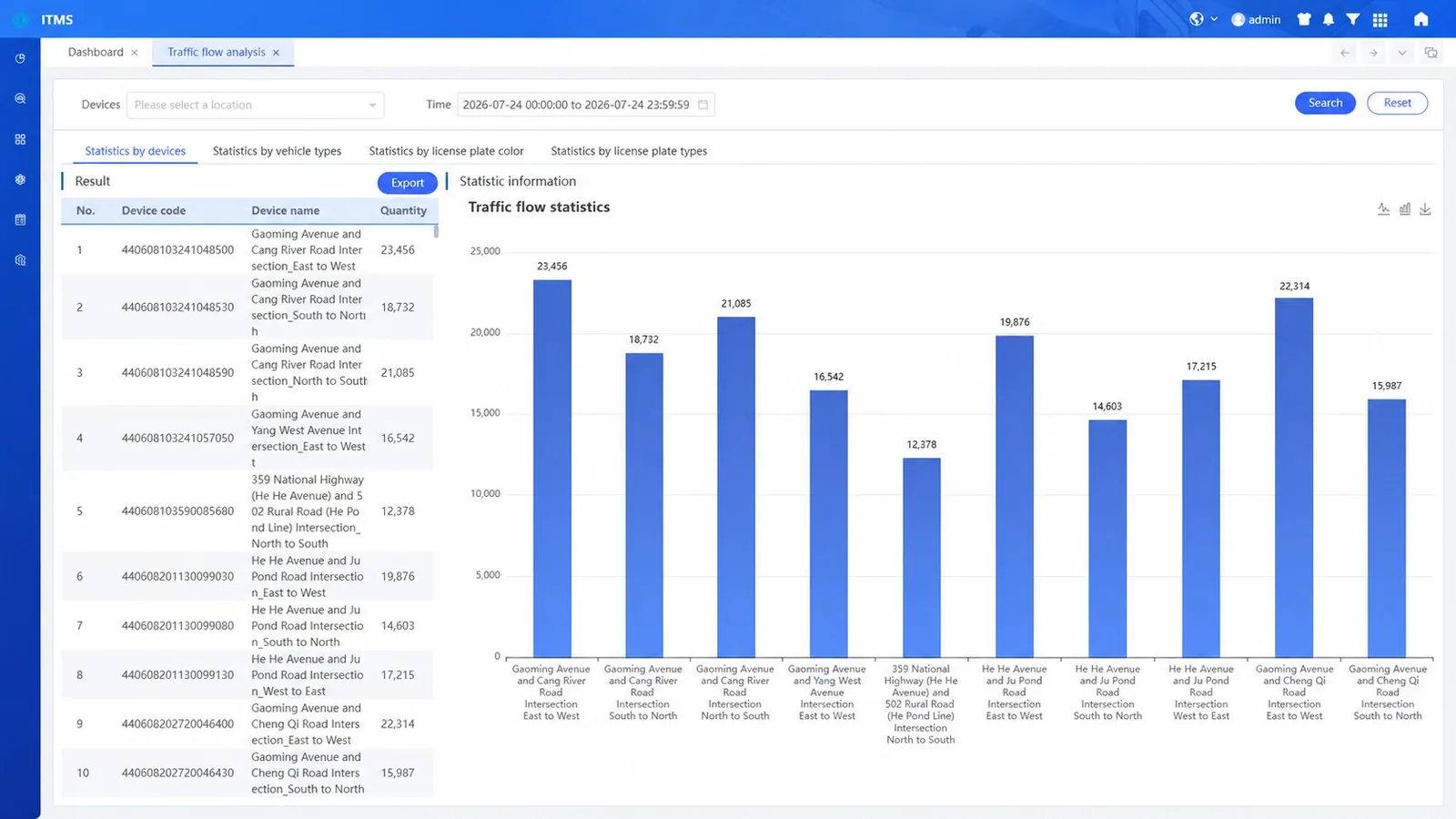
Task: Switch to the Dashboard tab
Action: pyautogui.click(x=96, y=52)
